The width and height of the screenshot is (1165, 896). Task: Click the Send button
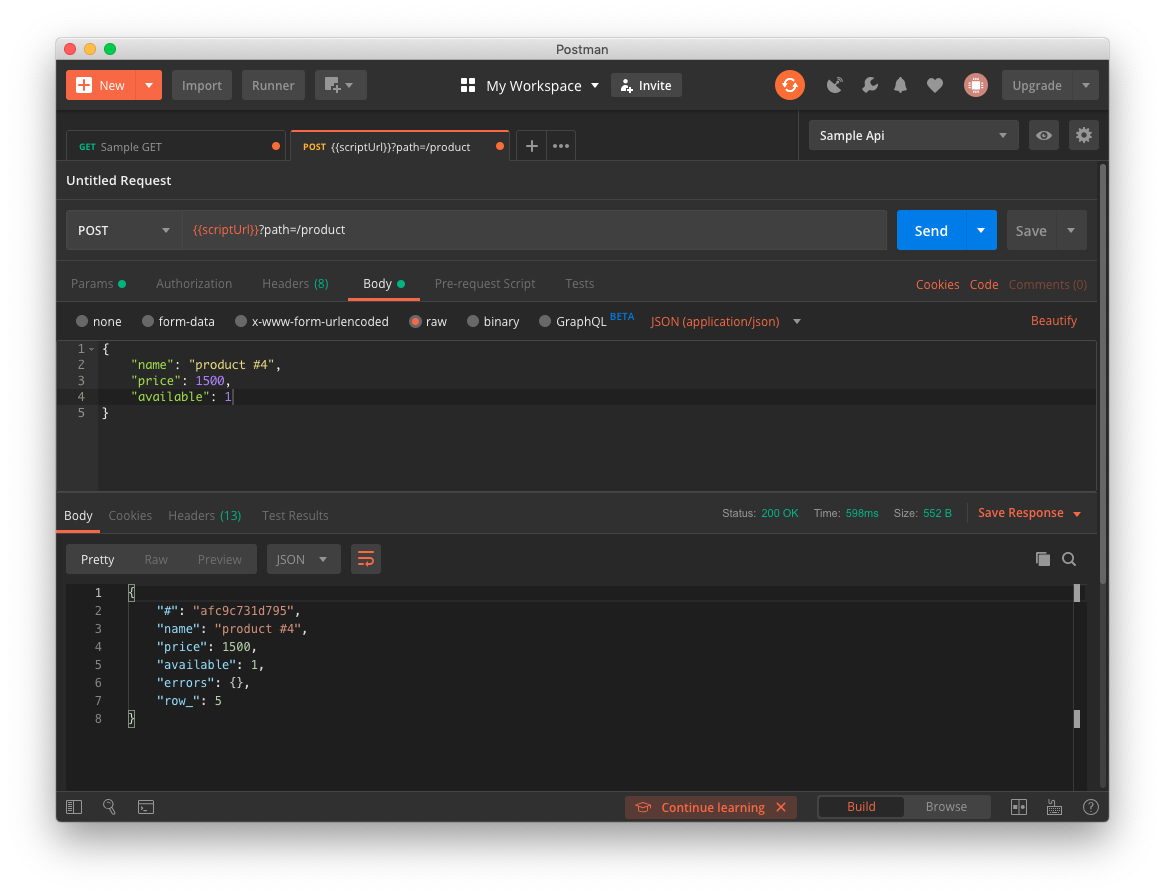click(931, 230)
